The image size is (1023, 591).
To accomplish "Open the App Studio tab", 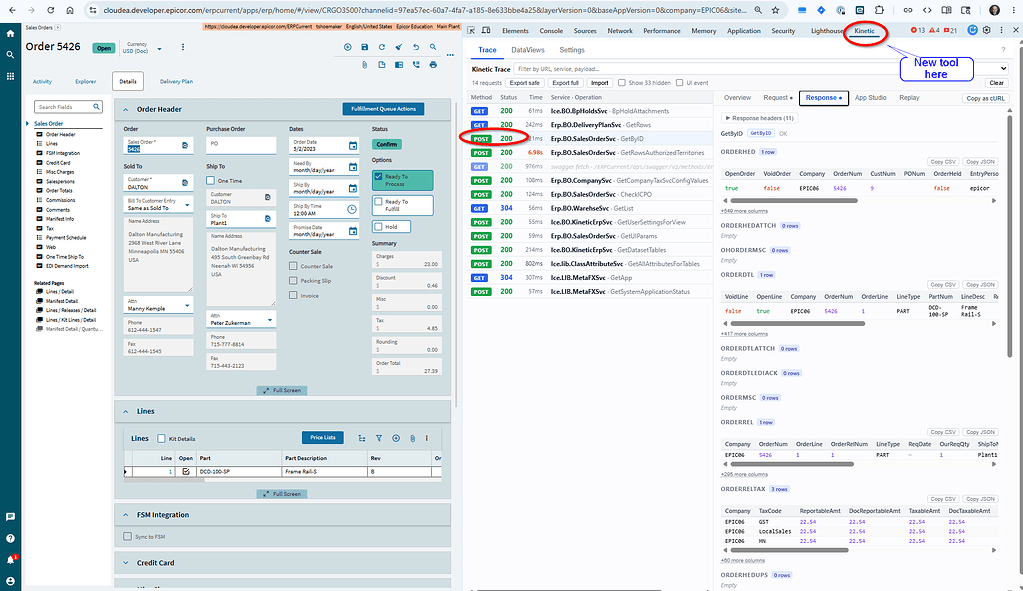I will (x=870, y=98).
